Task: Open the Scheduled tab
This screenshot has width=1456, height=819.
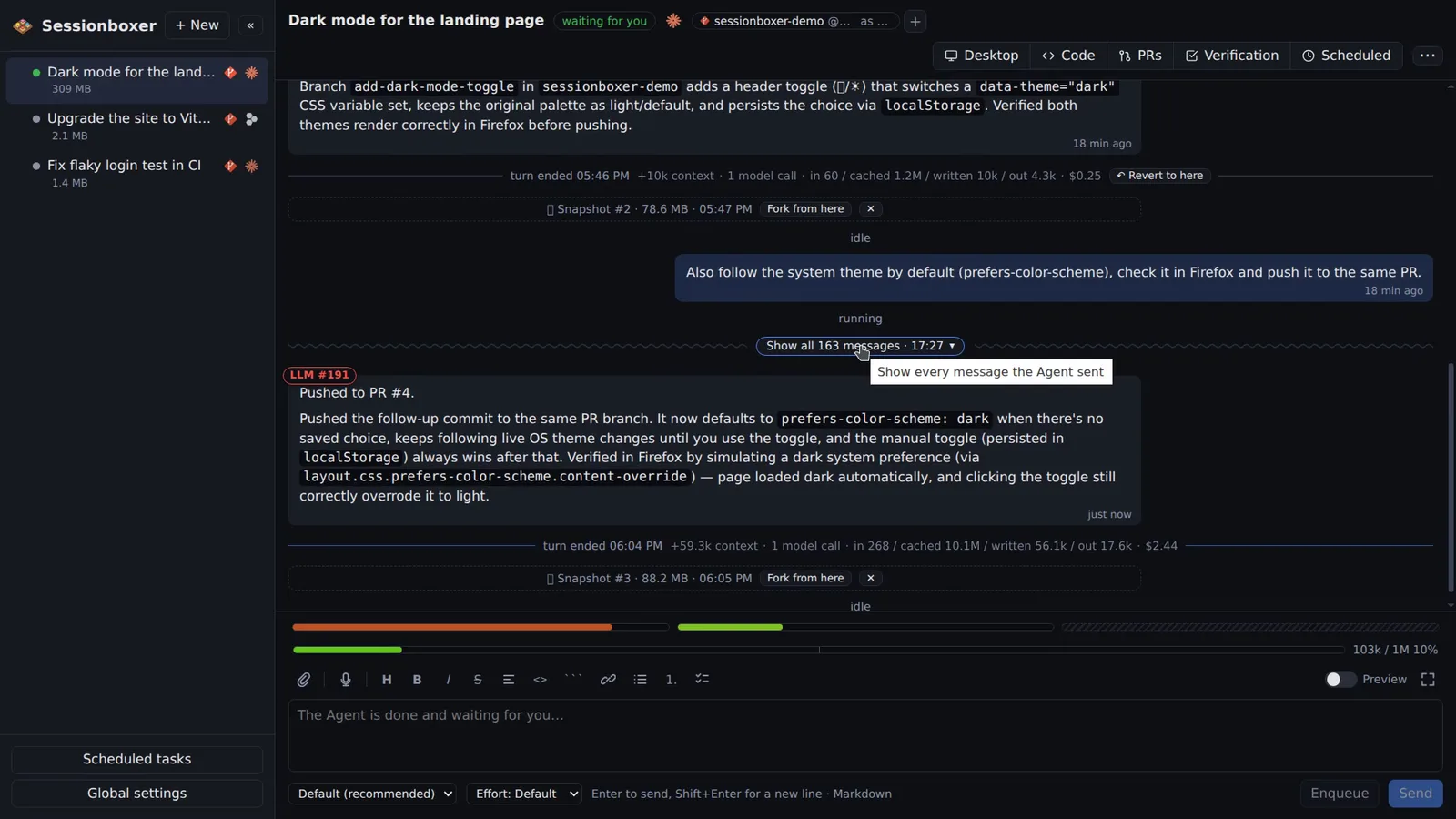Action: (1347, 56)
